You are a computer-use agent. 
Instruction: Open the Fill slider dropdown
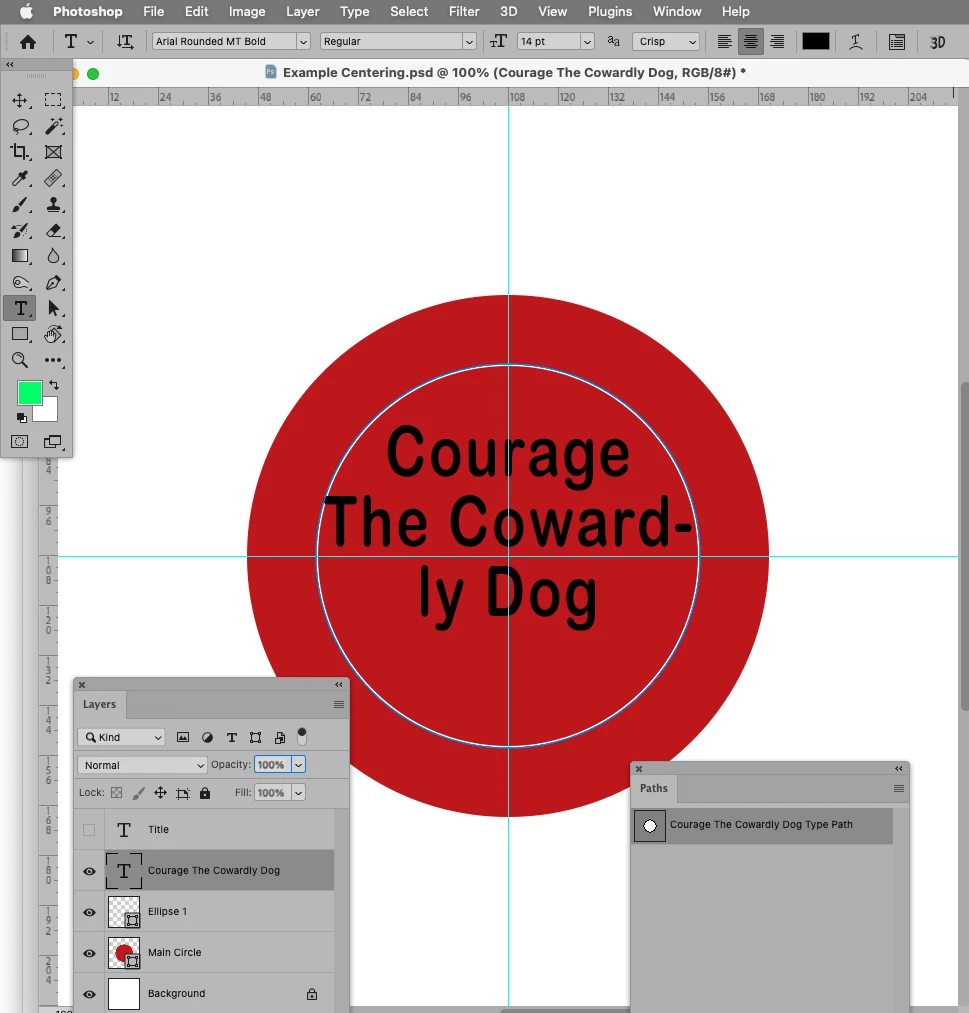(298, 793)
